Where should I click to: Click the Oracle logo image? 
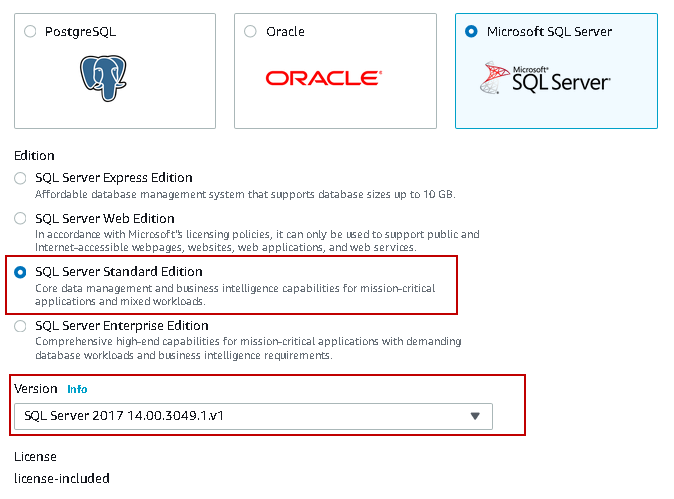click(322, 78)
